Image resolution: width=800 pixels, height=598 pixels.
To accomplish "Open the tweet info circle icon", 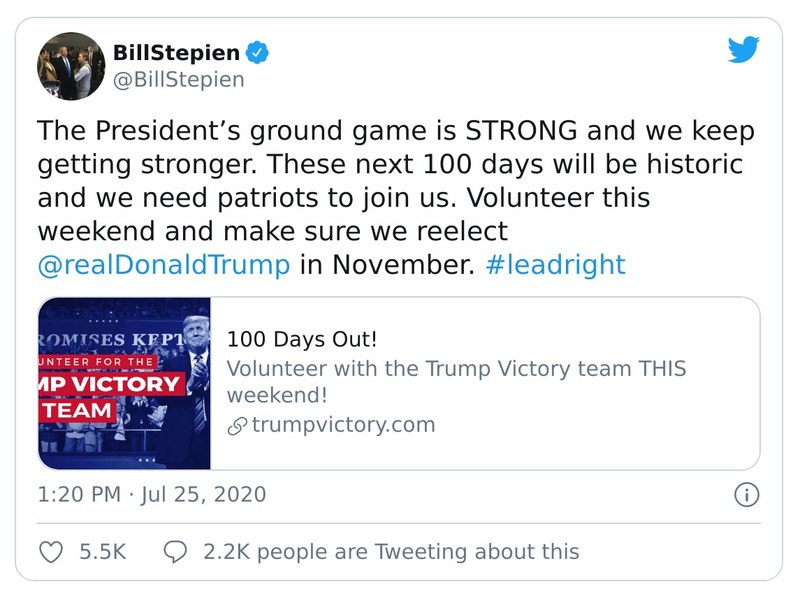I will (x=746, y=494).
